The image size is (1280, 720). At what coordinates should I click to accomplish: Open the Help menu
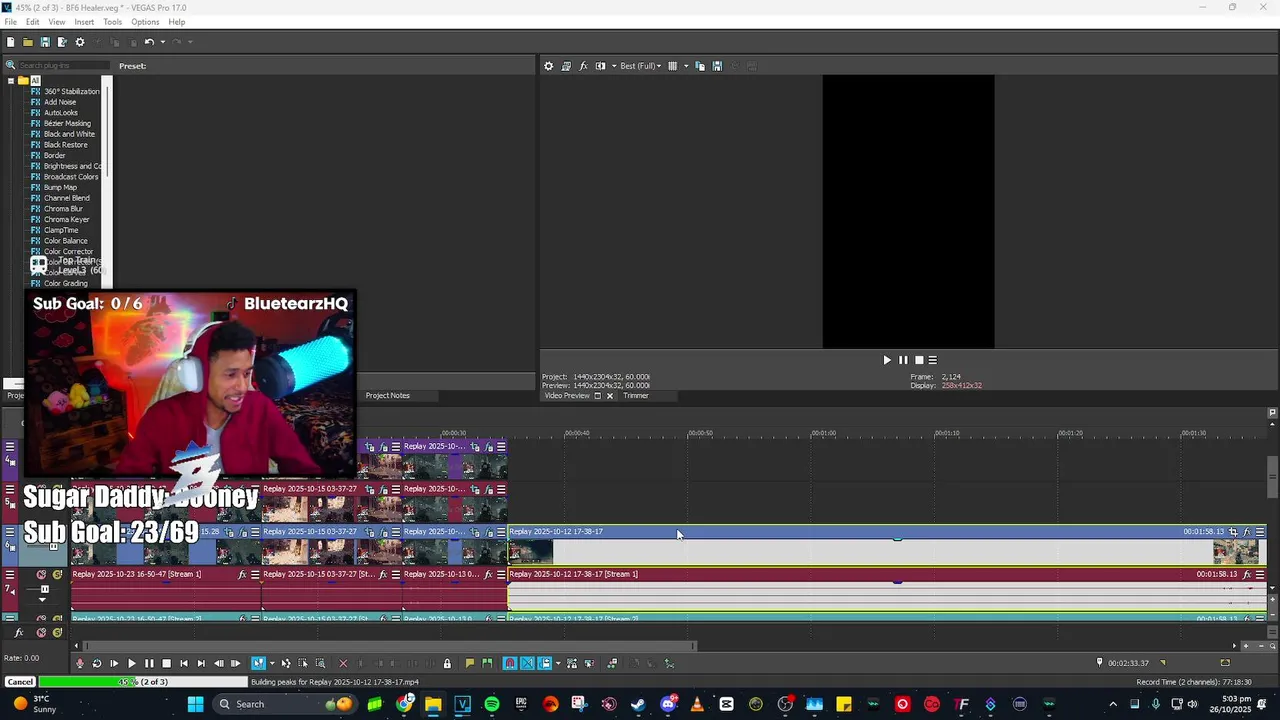pyautogui.click(x=176, y=22)
